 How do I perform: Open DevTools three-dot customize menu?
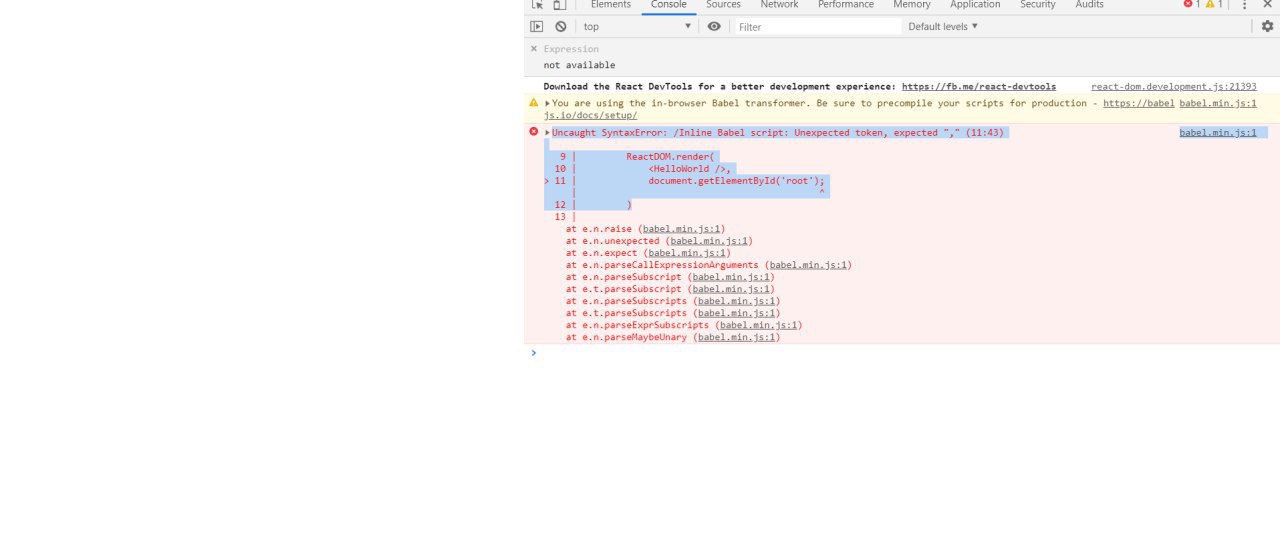[x=1244, y=5]
